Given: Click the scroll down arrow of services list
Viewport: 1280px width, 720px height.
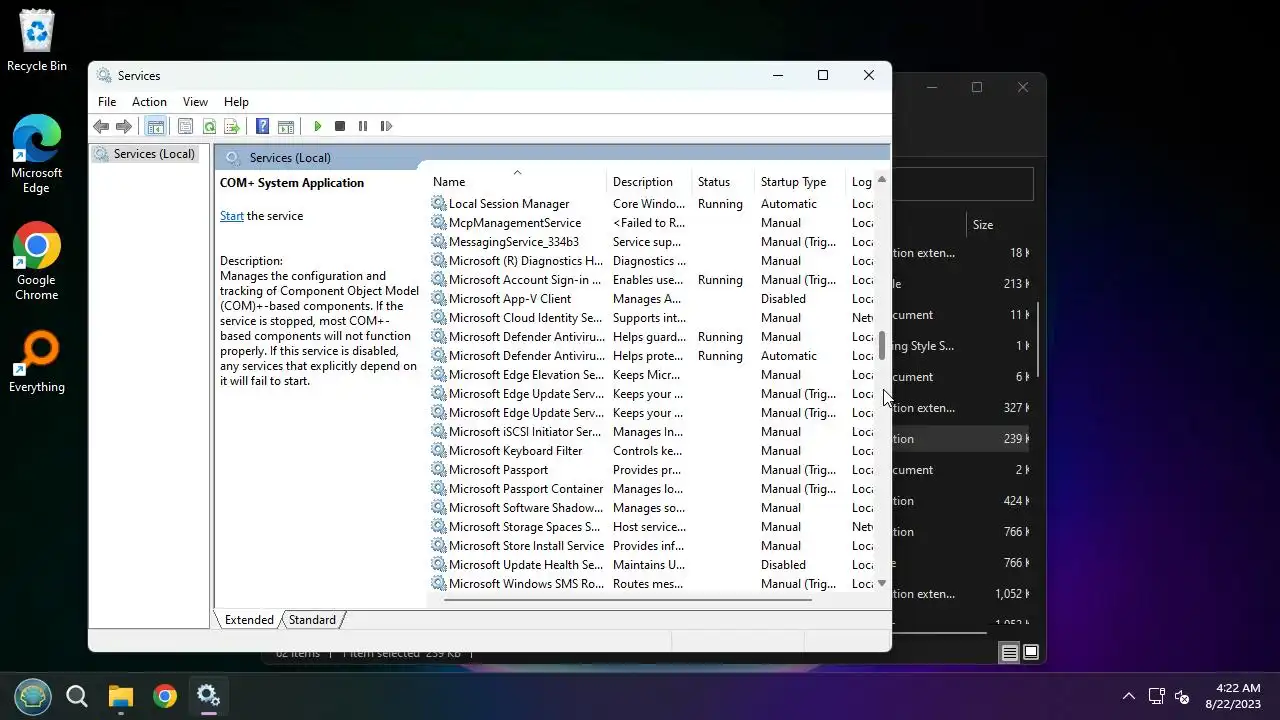Looking at the screenshot, I should click(x=882, y=583).
